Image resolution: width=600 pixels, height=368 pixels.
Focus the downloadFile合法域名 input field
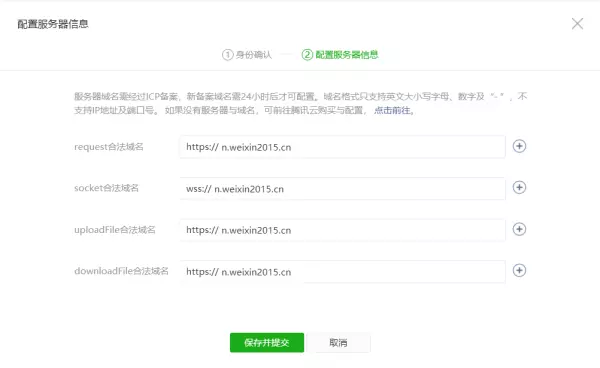[x=342, y=272]
